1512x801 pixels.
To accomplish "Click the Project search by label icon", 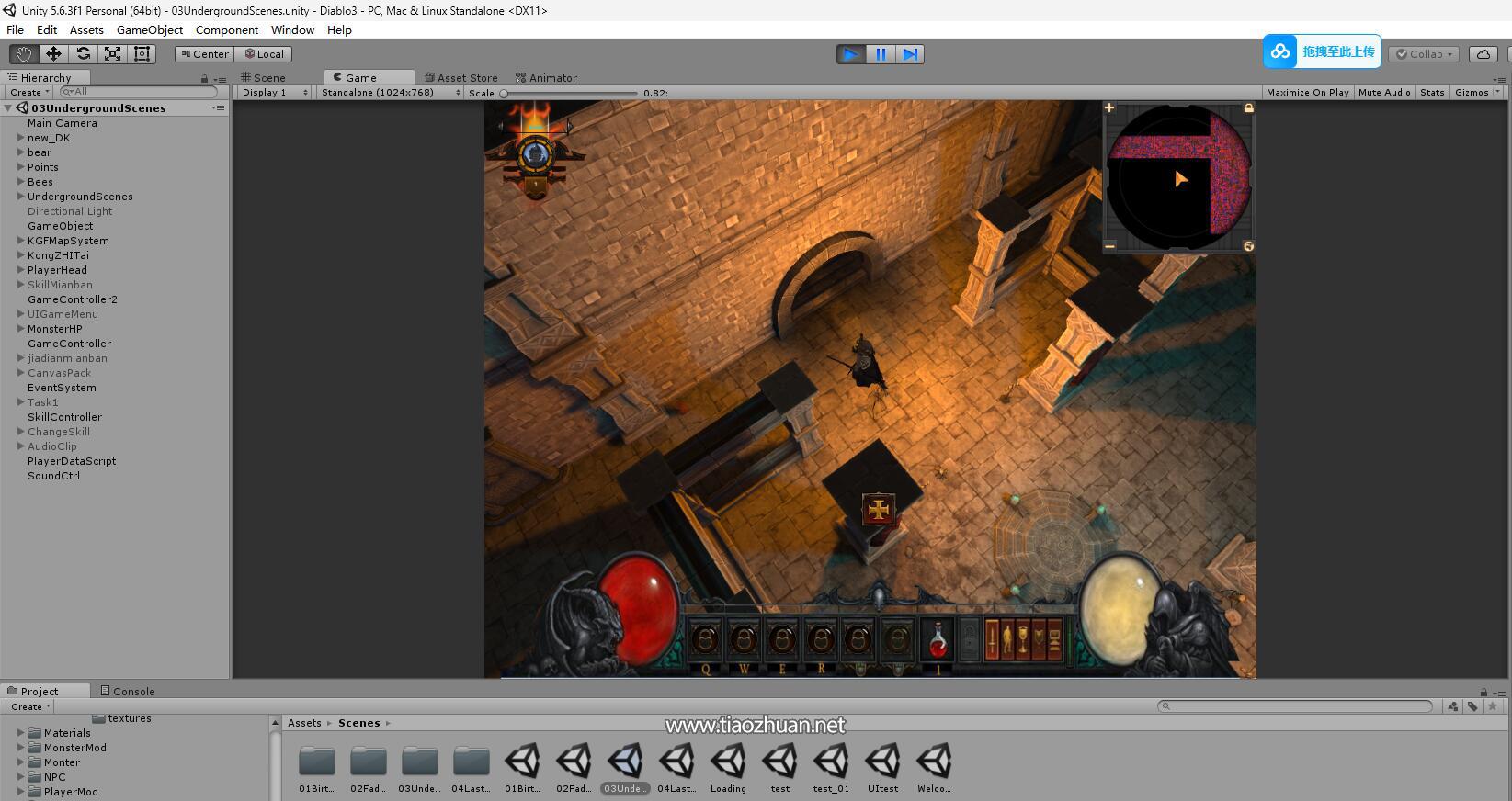I will click(1472, 706).
